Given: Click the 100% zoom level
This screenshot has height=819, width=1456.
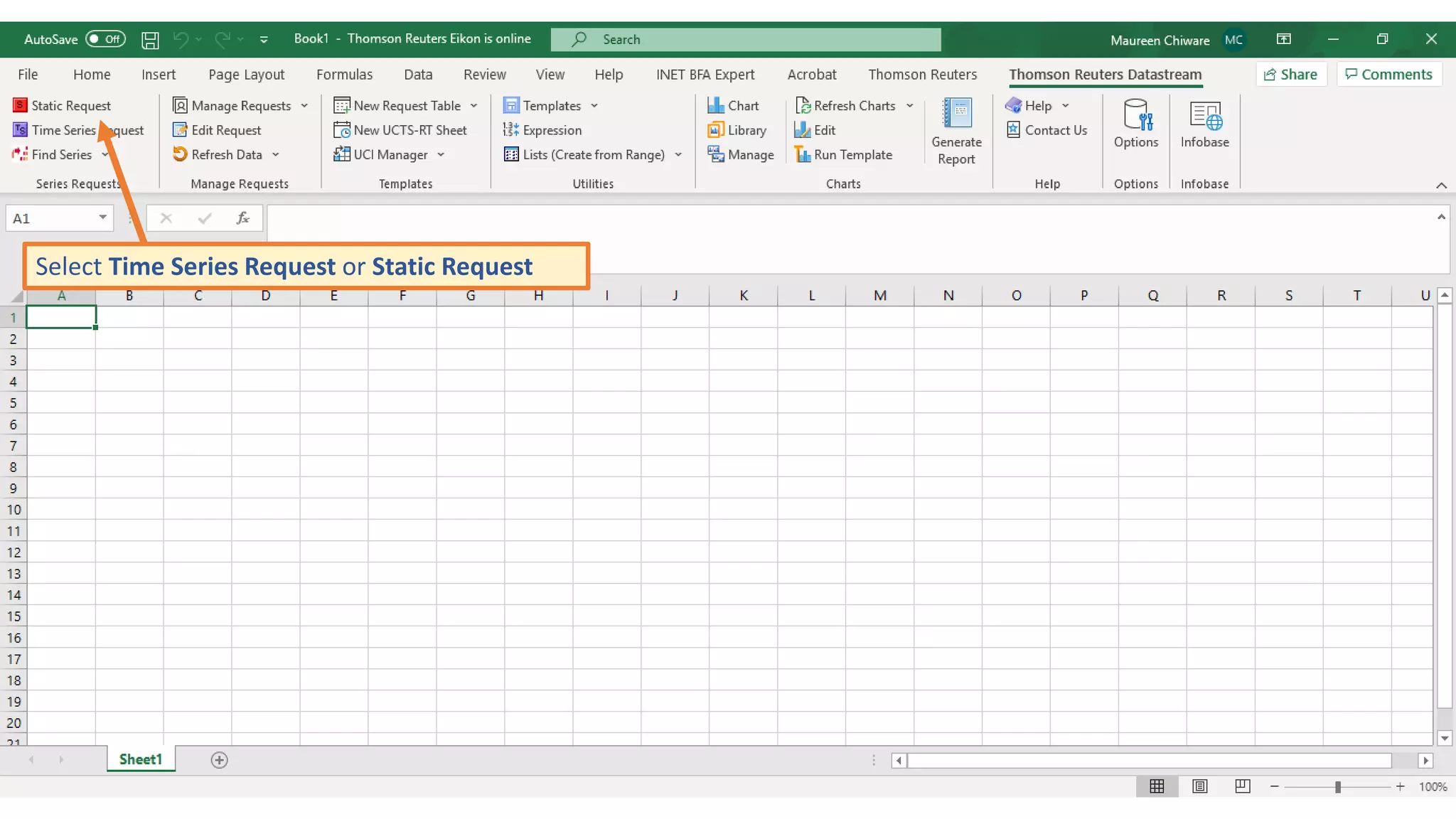Looking at the screenshot, I should click(x=1433, y=786).
